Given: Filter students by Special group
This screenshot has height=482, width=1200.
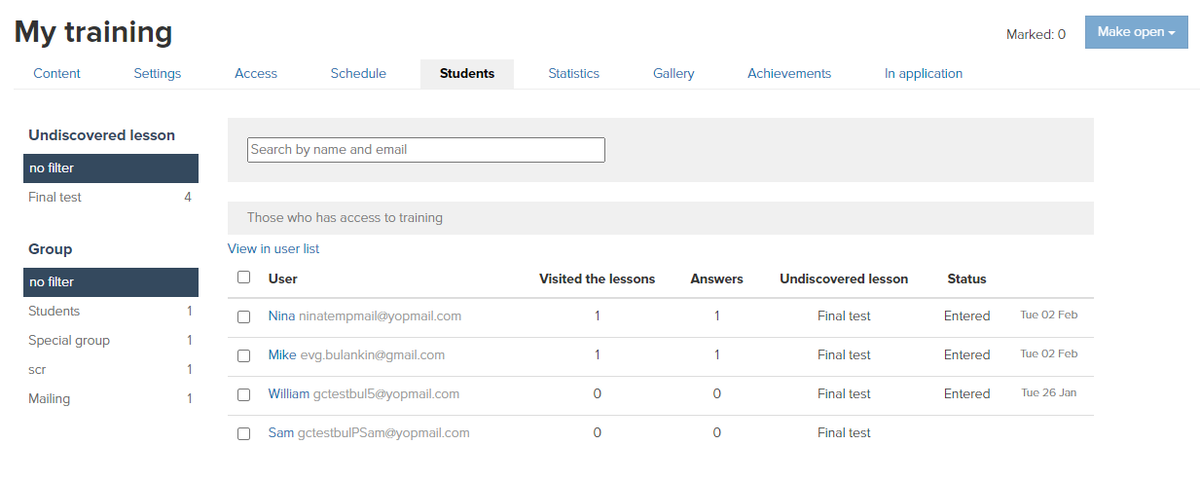Looking at the screenshot, I should tap(69, 341).
